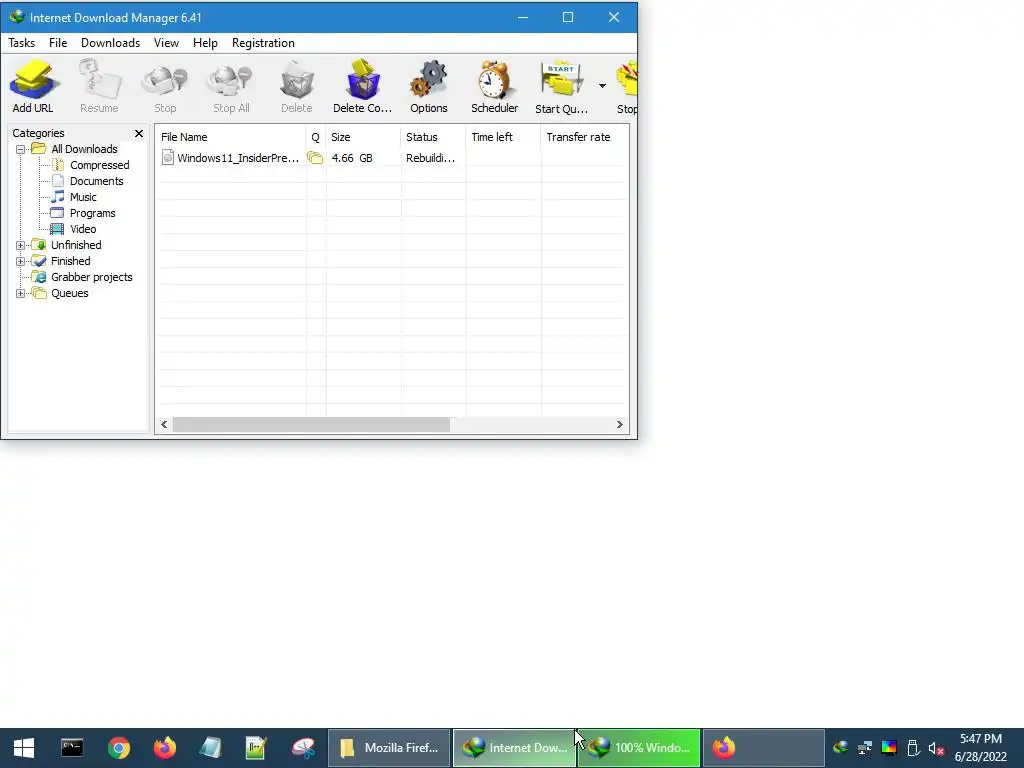Click the horizontal scrollbar right arrow
1024x768 pixels.
tap(620, 424)
